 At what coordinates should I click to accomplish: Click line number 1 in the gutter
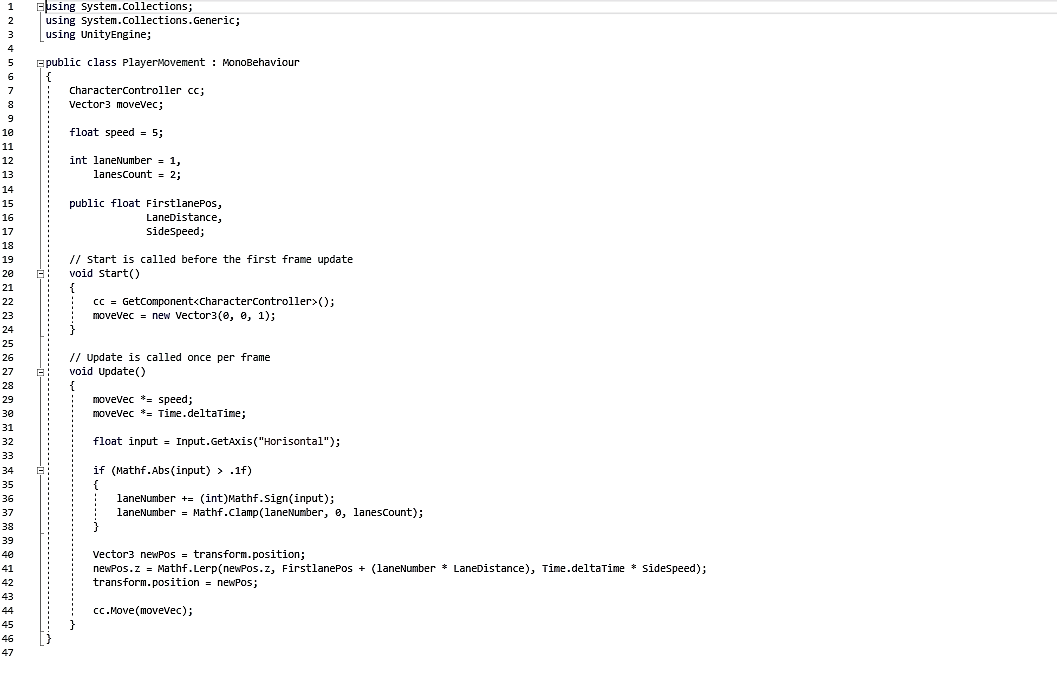(x=10, y=6)
